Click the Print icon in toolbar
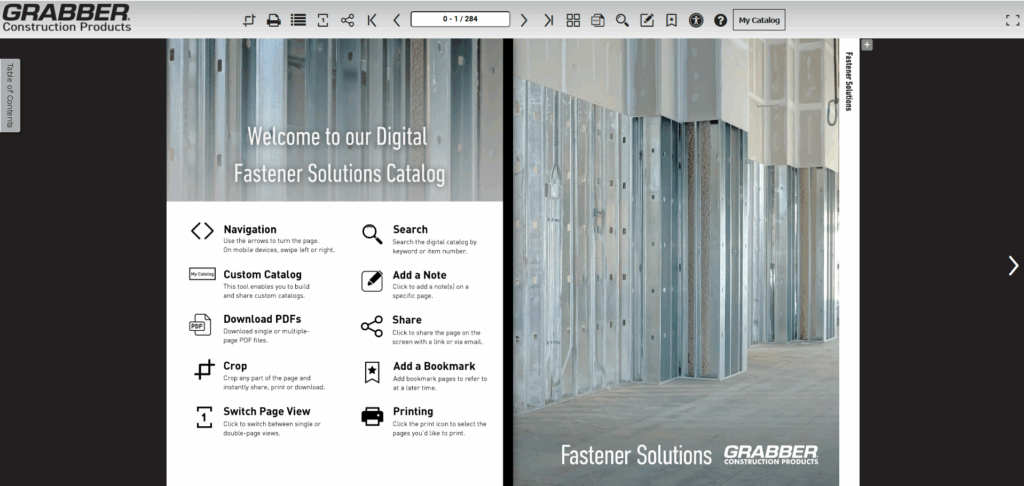The height and width of the screenshot is (486, 1024). click(x=274, y=20)
